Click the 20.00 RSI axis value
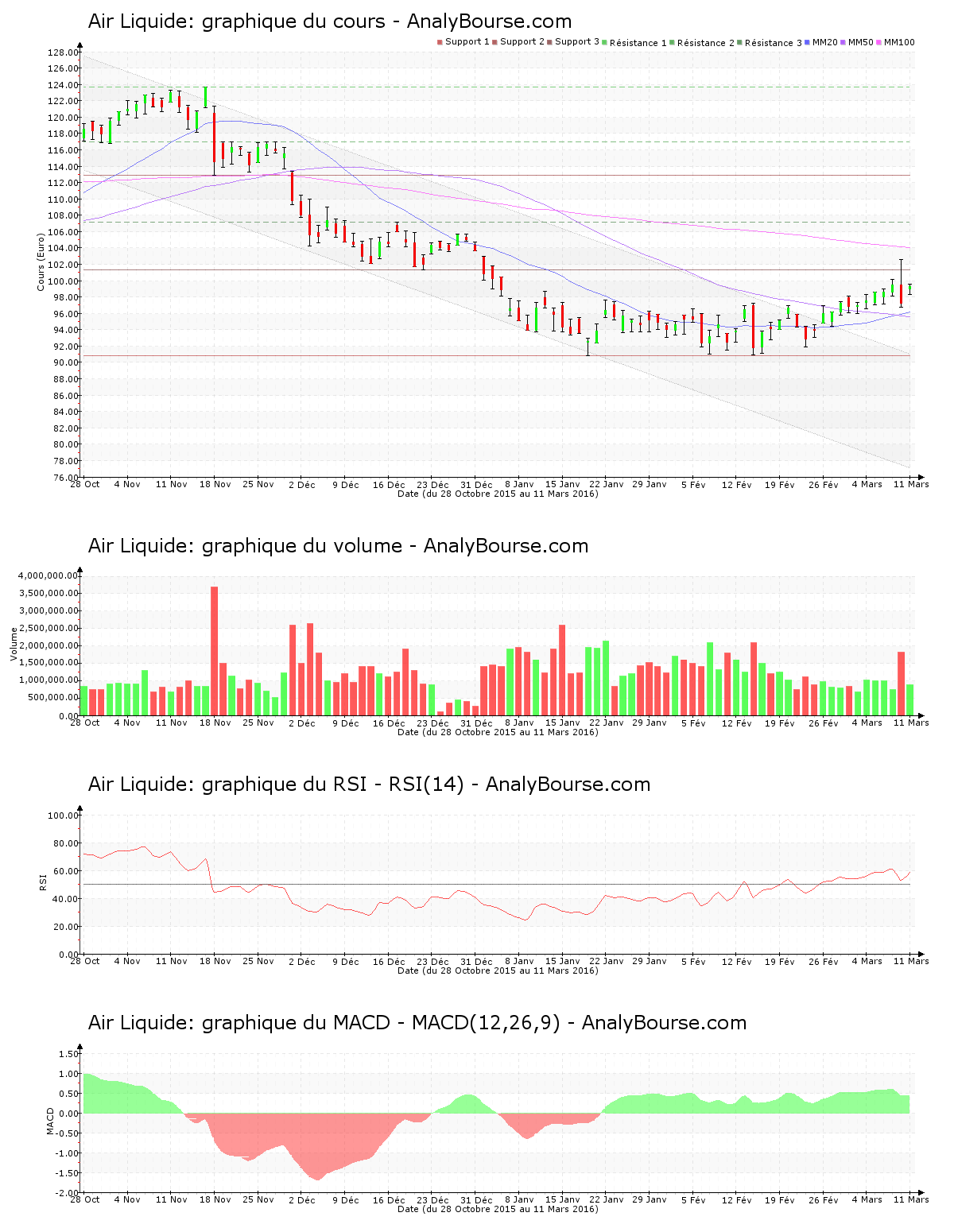 [65, 927]
